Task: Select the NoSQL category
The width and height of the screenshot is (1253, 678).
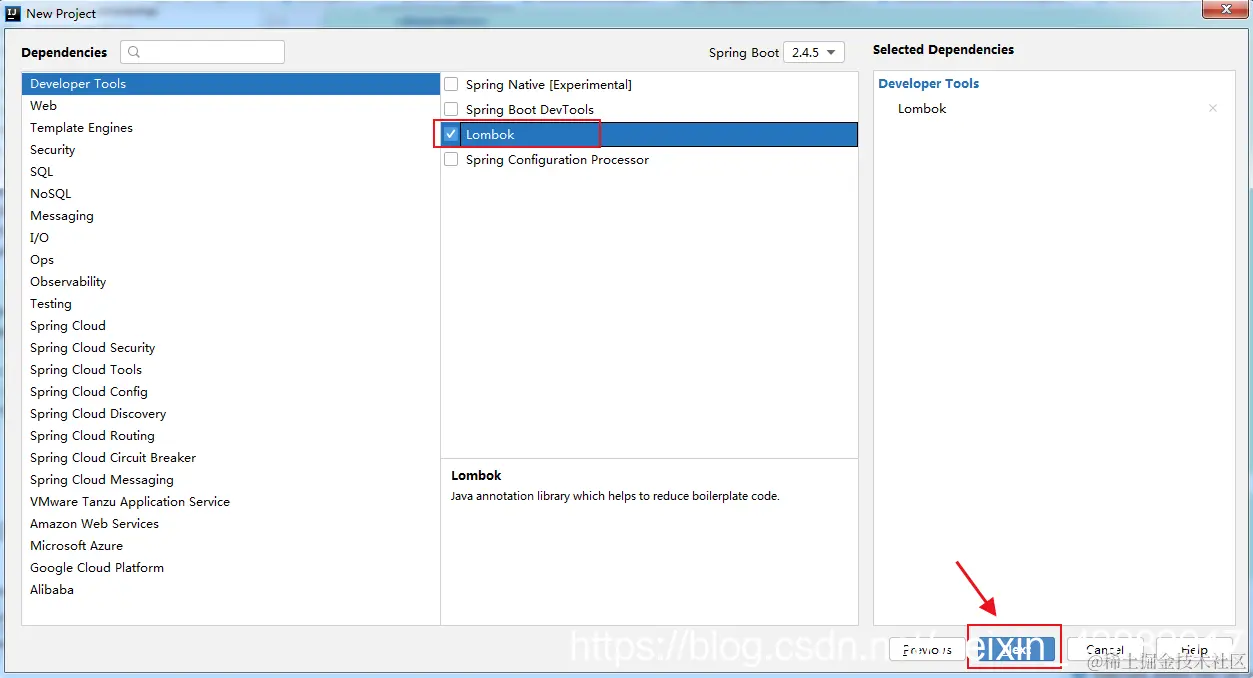Action: tap(231, 194)
